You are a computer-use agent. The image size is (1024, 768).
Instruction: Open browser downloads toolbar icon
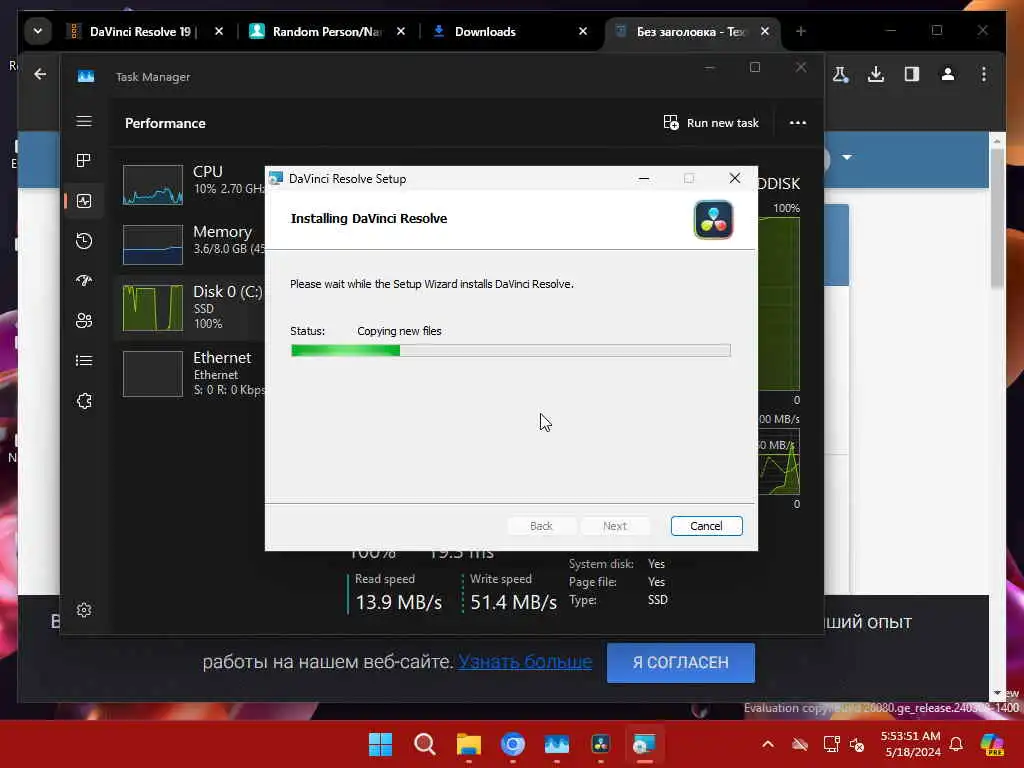coord(876,74)
